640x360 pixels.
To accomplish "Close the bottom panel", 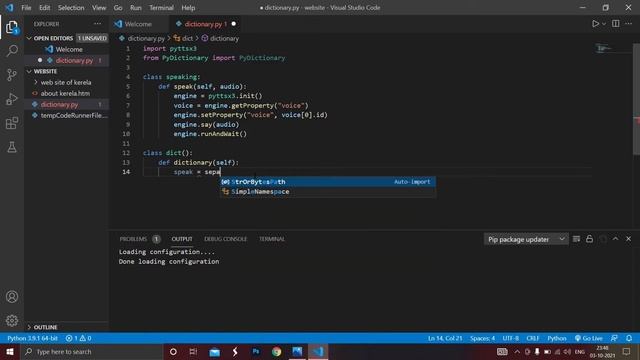I will (x=629, y=239).
